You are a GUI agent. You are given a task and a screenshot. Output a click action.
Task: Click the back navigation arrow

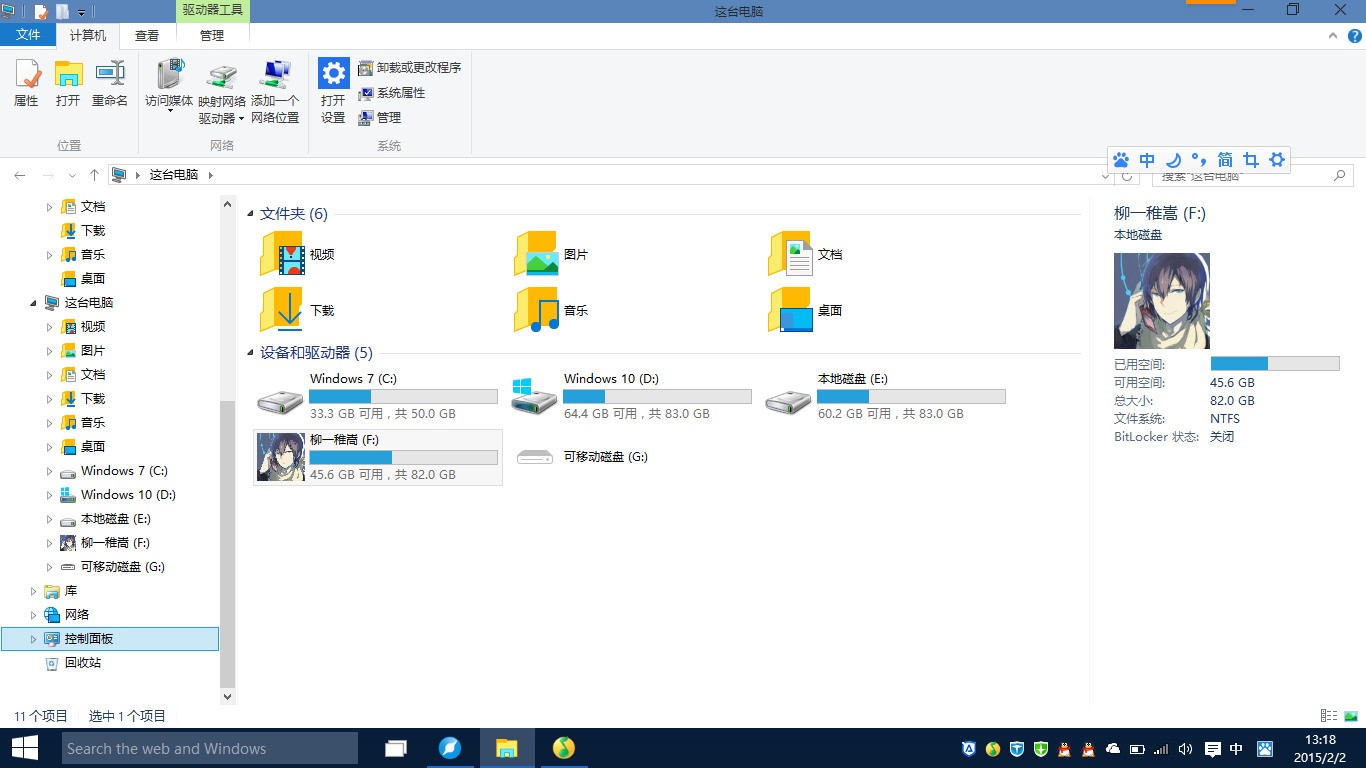19,175
